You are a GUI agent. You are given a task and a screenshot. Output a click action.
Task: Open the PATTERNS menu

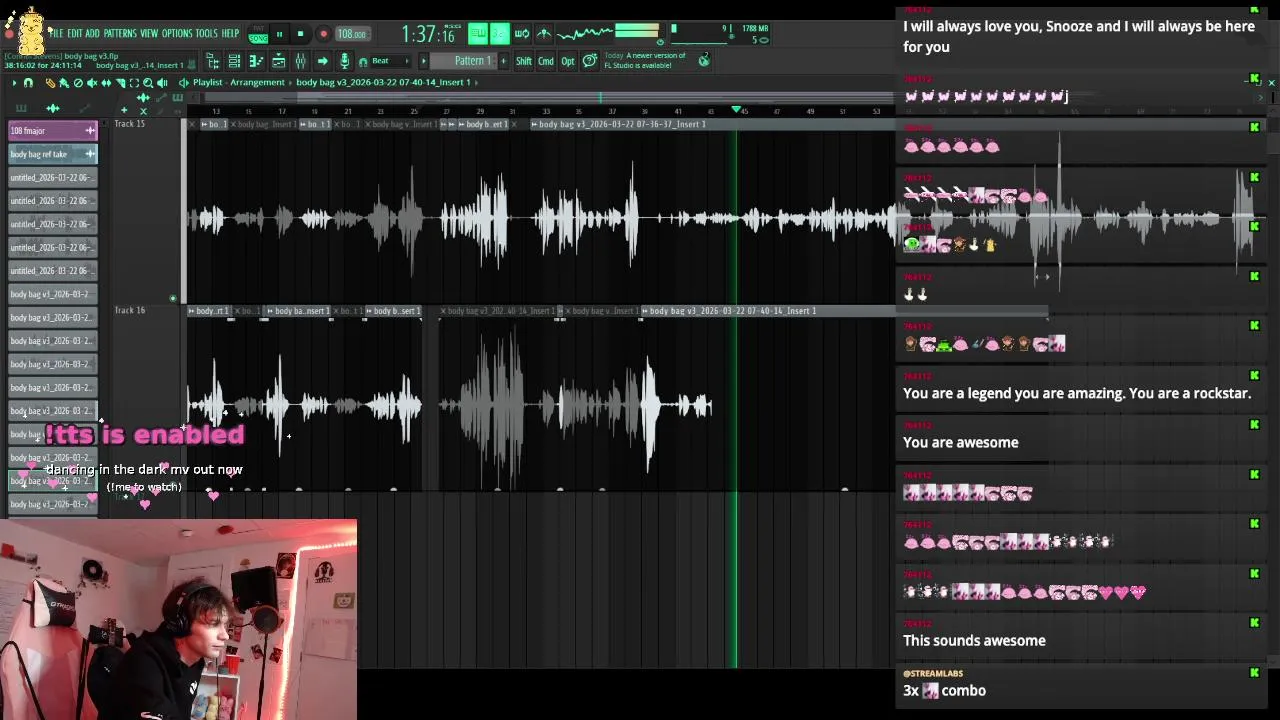tap(120, 33)
